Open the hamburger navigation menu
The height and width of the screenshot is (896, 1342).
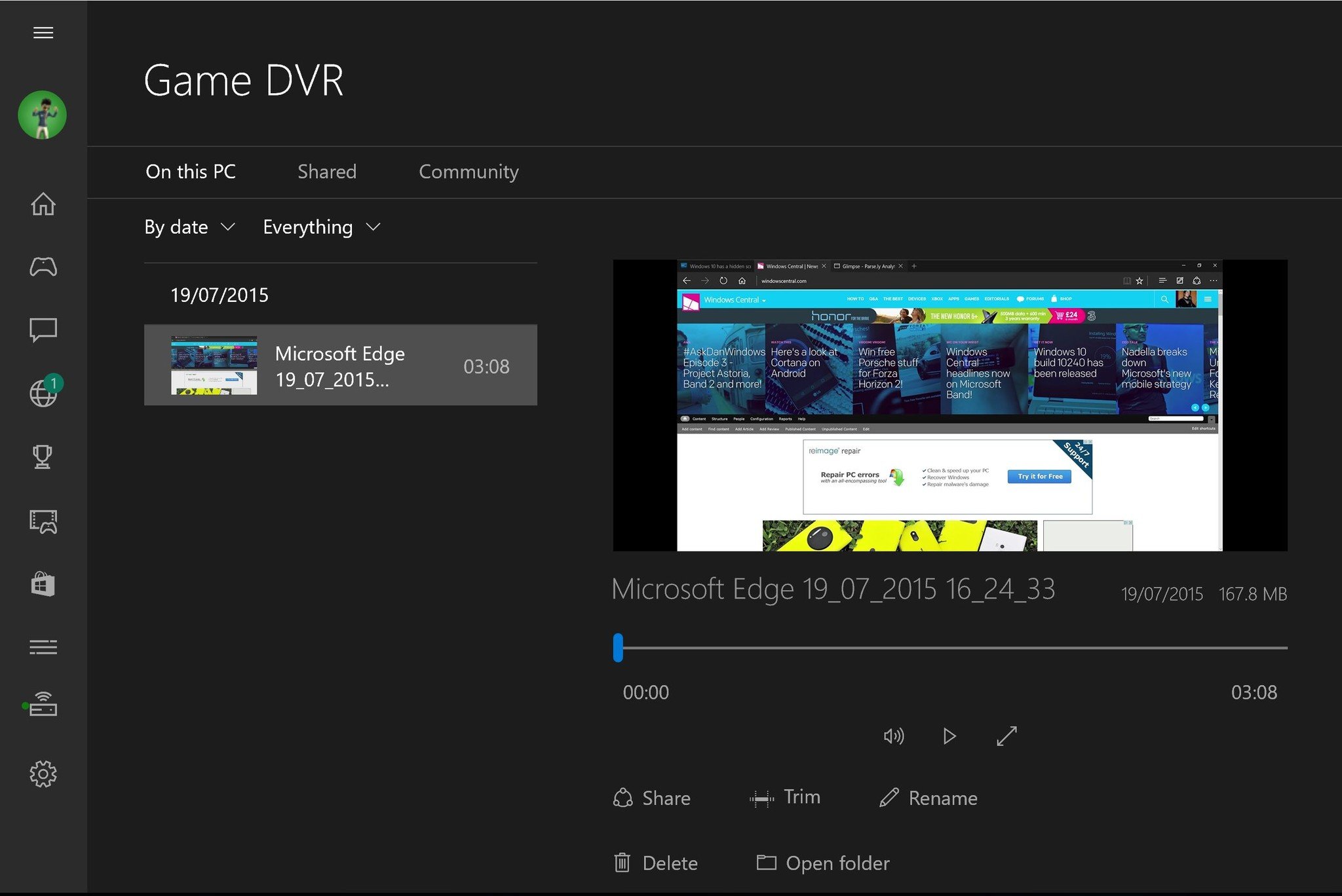(43, 33)
